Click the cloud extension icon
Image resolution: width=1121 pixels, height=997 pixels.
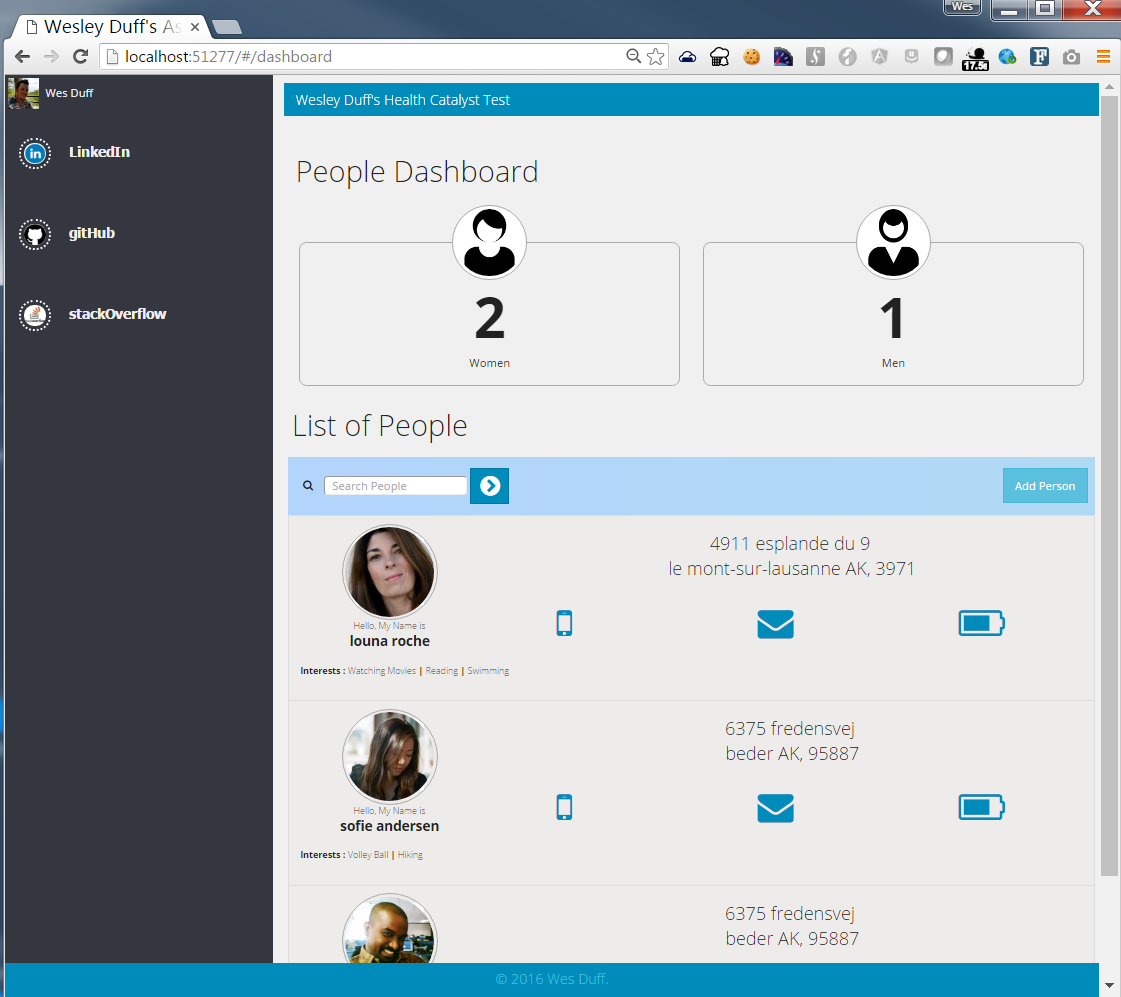click(x=688, y=56)
